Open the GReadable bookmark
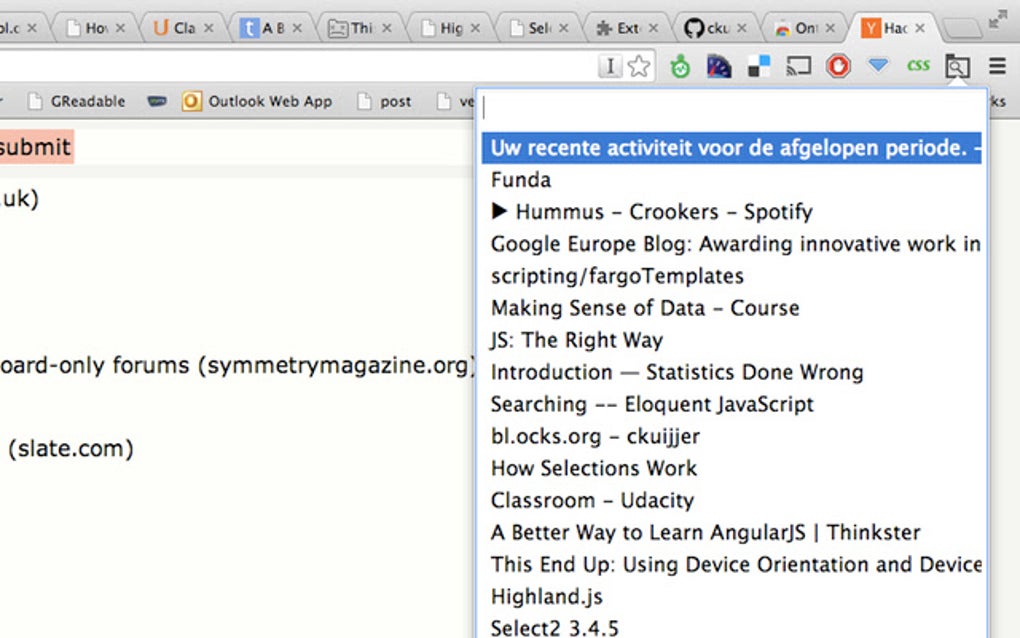Image resolution: width=1020 pixels, height=638 pixels. click(x=78, y=101)
